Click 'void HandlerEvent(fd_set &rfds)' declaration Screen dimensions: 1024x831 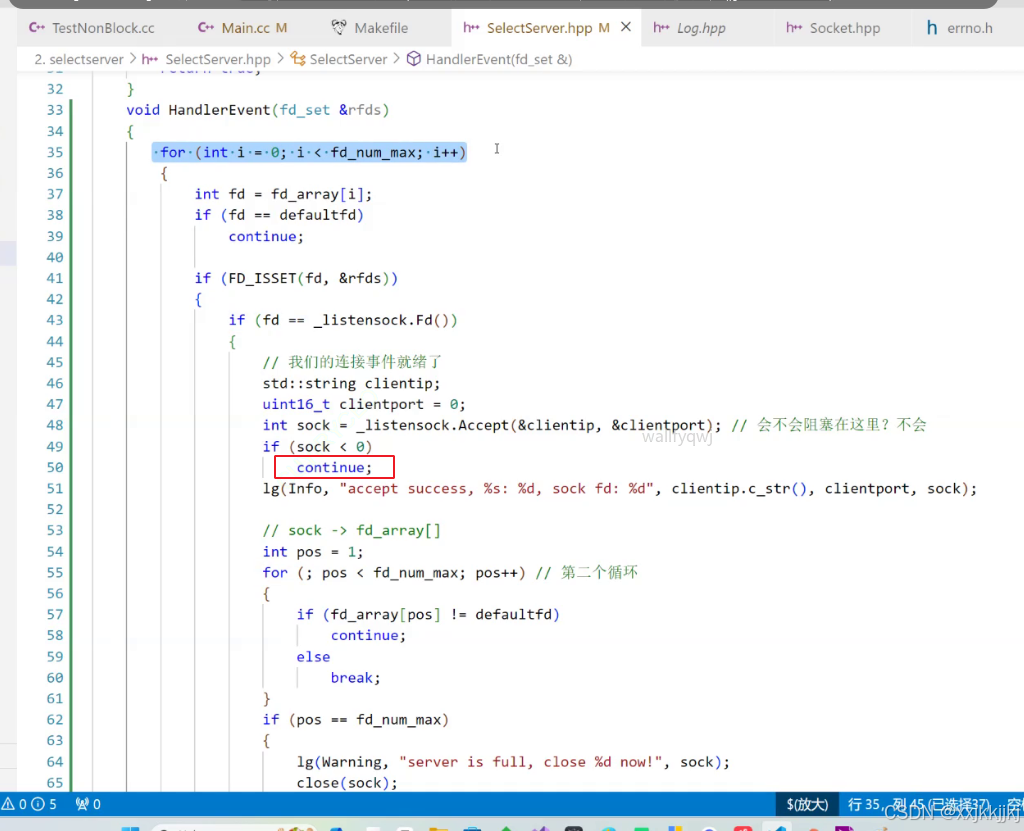[257, 110]
